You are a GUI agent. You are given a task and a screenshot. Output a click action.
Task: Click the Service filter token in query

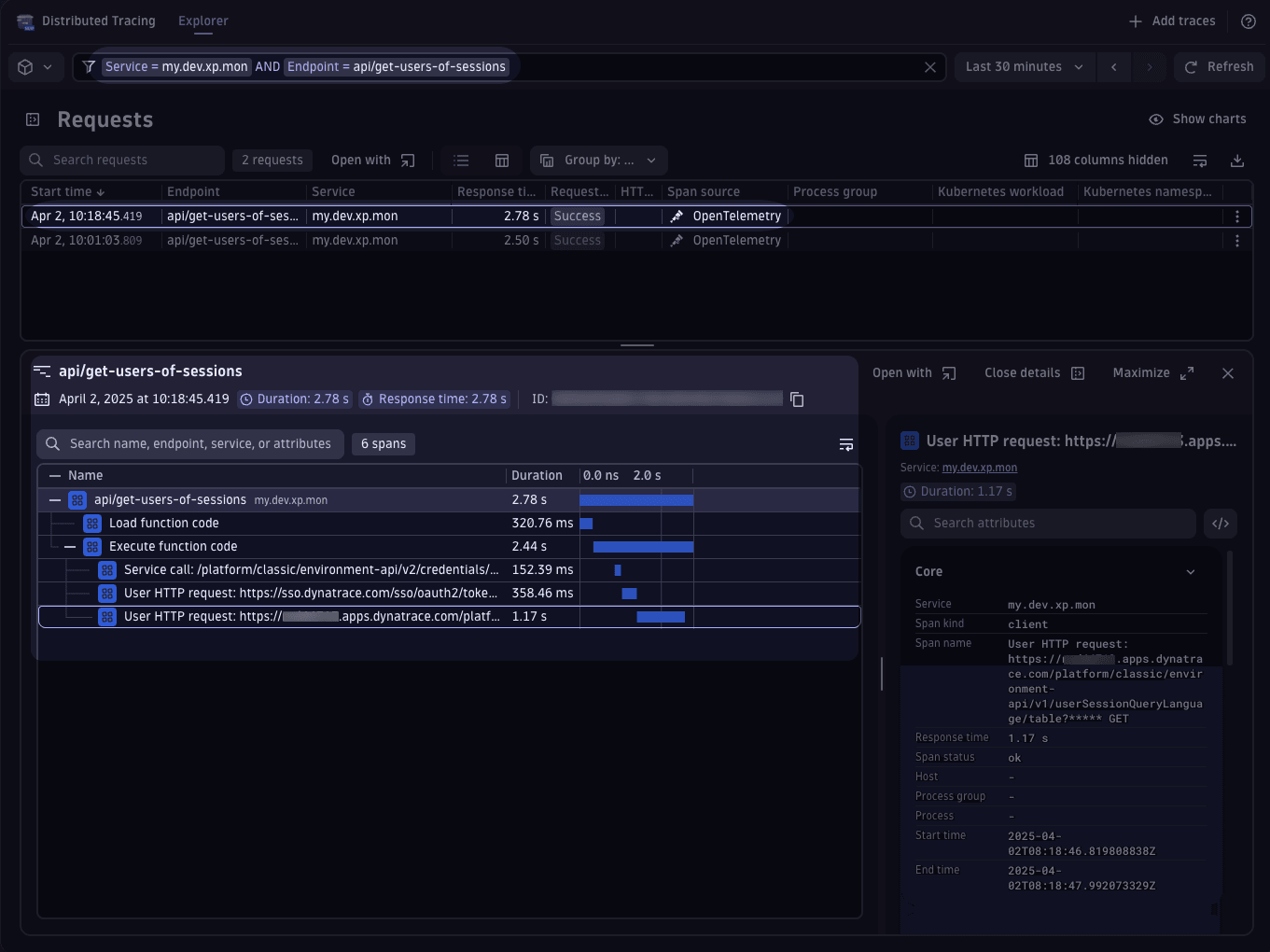(176, 67)
